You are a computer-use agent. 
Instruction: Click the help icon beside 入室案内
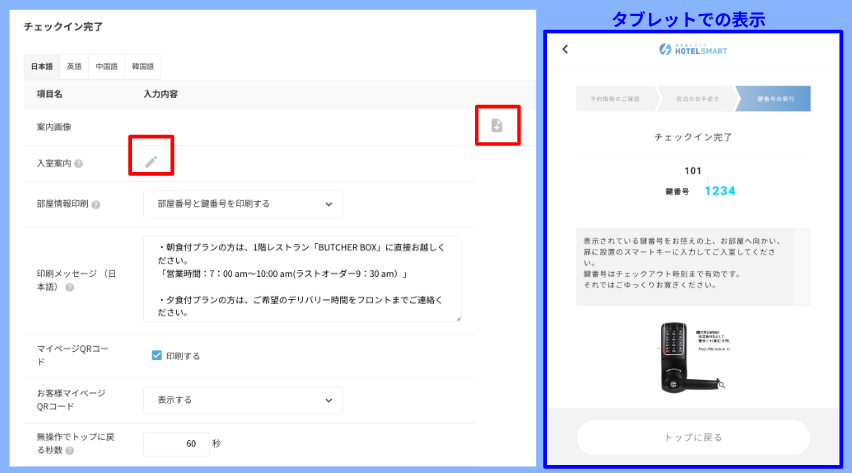[x=79, y=163]
